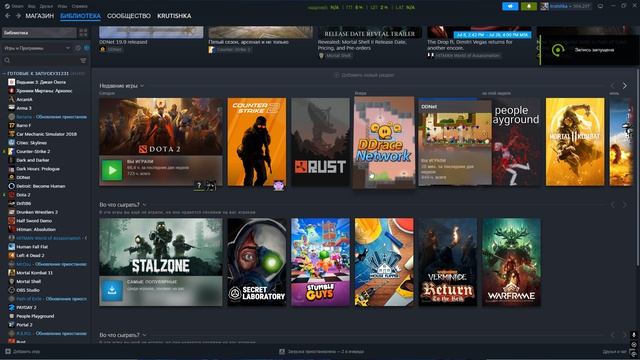This screenshot has height=360, width=640.
Task: Open the blue announcements megaphone button
Action: click(x=510, y=6)
